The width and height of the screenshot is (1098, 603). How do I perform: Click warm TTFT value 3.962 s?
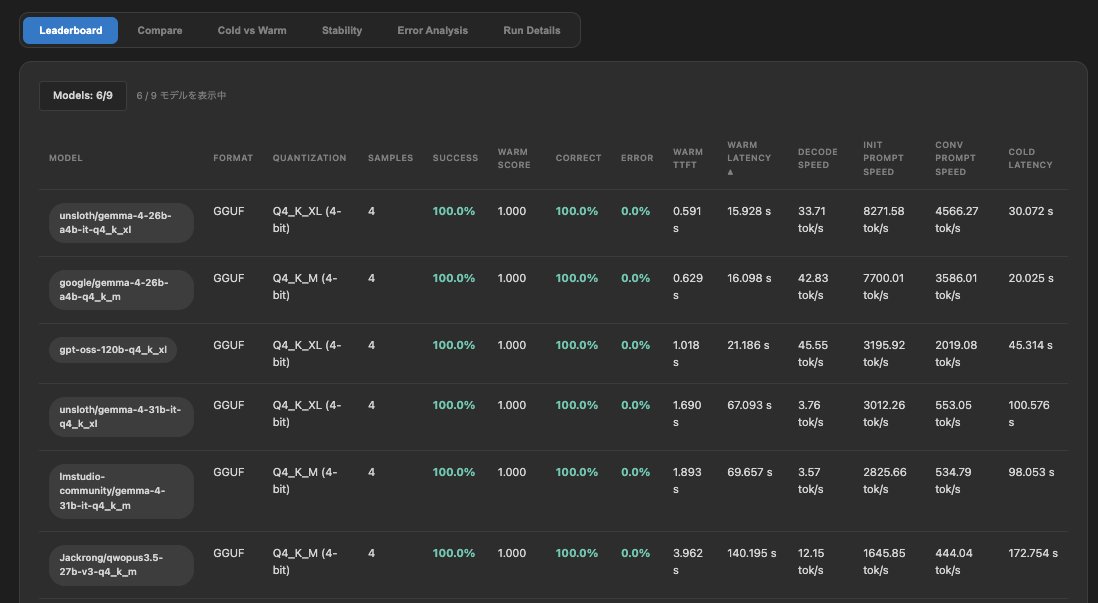[x=688, y=561]
